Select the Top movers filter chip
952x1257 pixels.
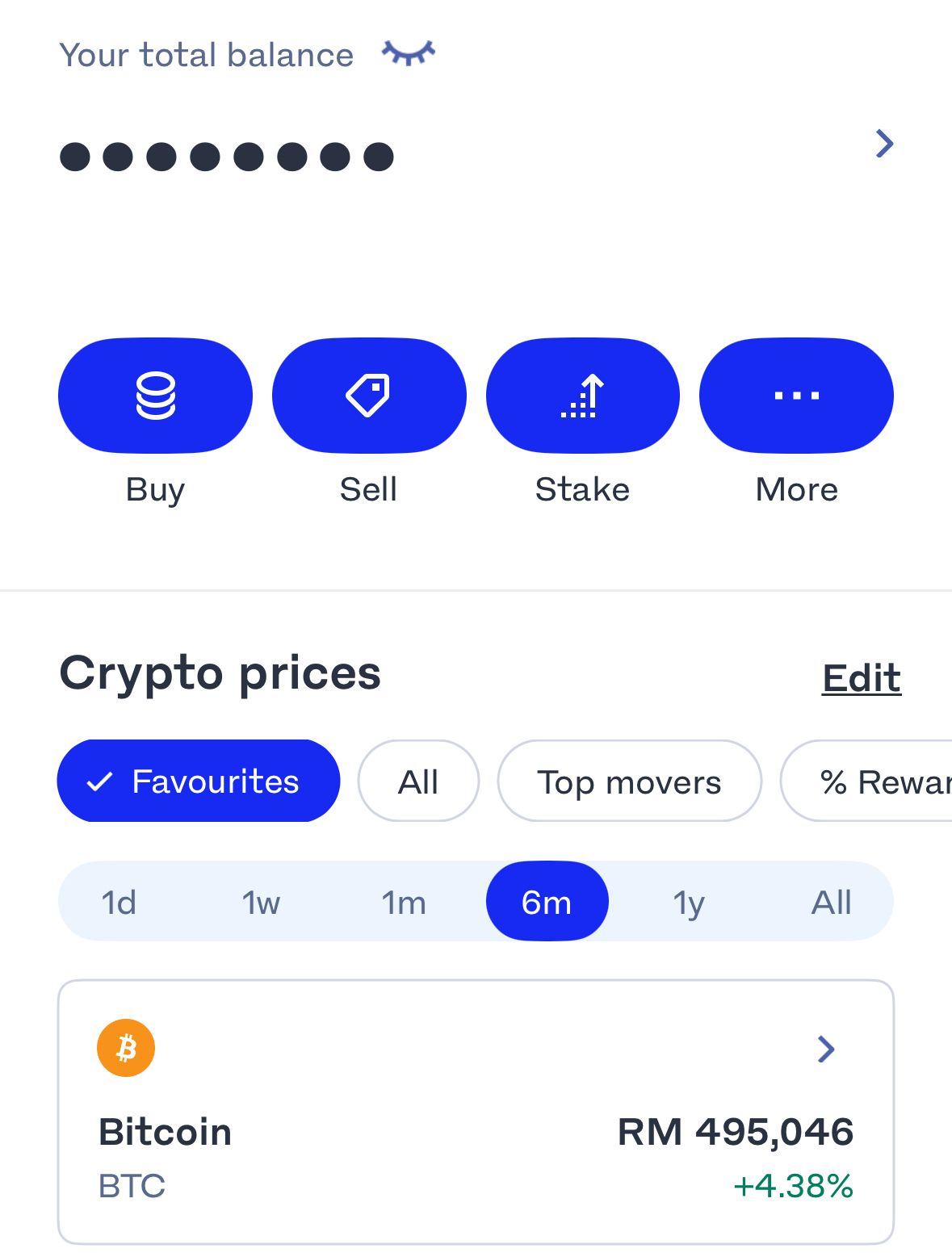pyautogui.click(x=630, y=781)
